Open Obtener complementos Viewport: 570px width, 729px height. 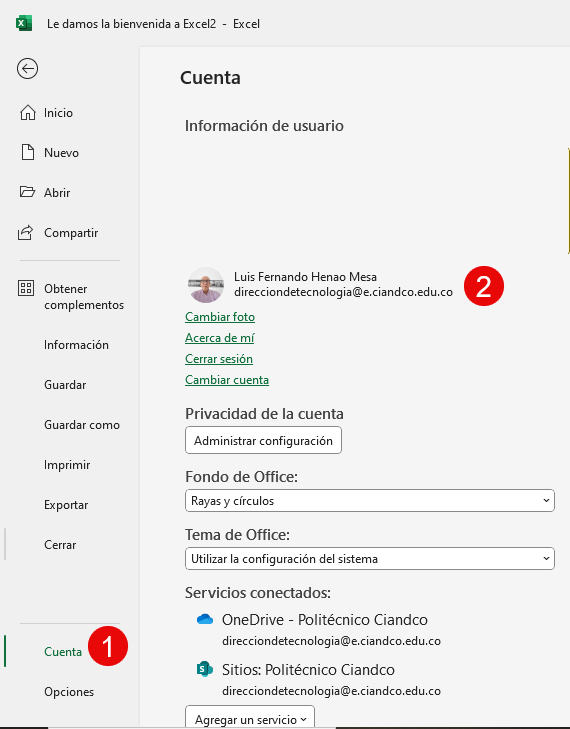click(x=84, y=297)
